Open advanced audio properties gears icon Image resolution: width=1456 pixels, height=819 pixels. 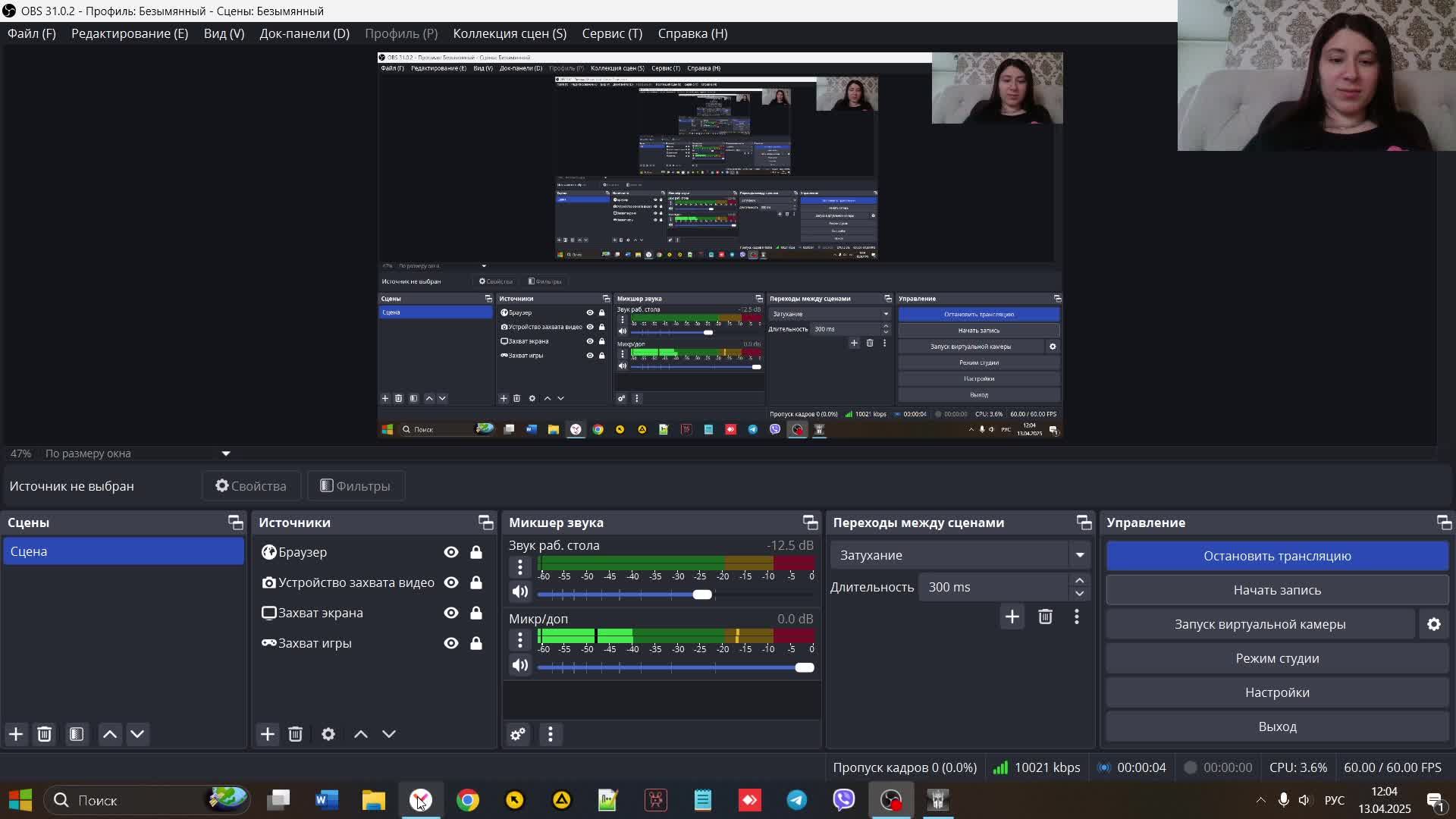(518, 734)
